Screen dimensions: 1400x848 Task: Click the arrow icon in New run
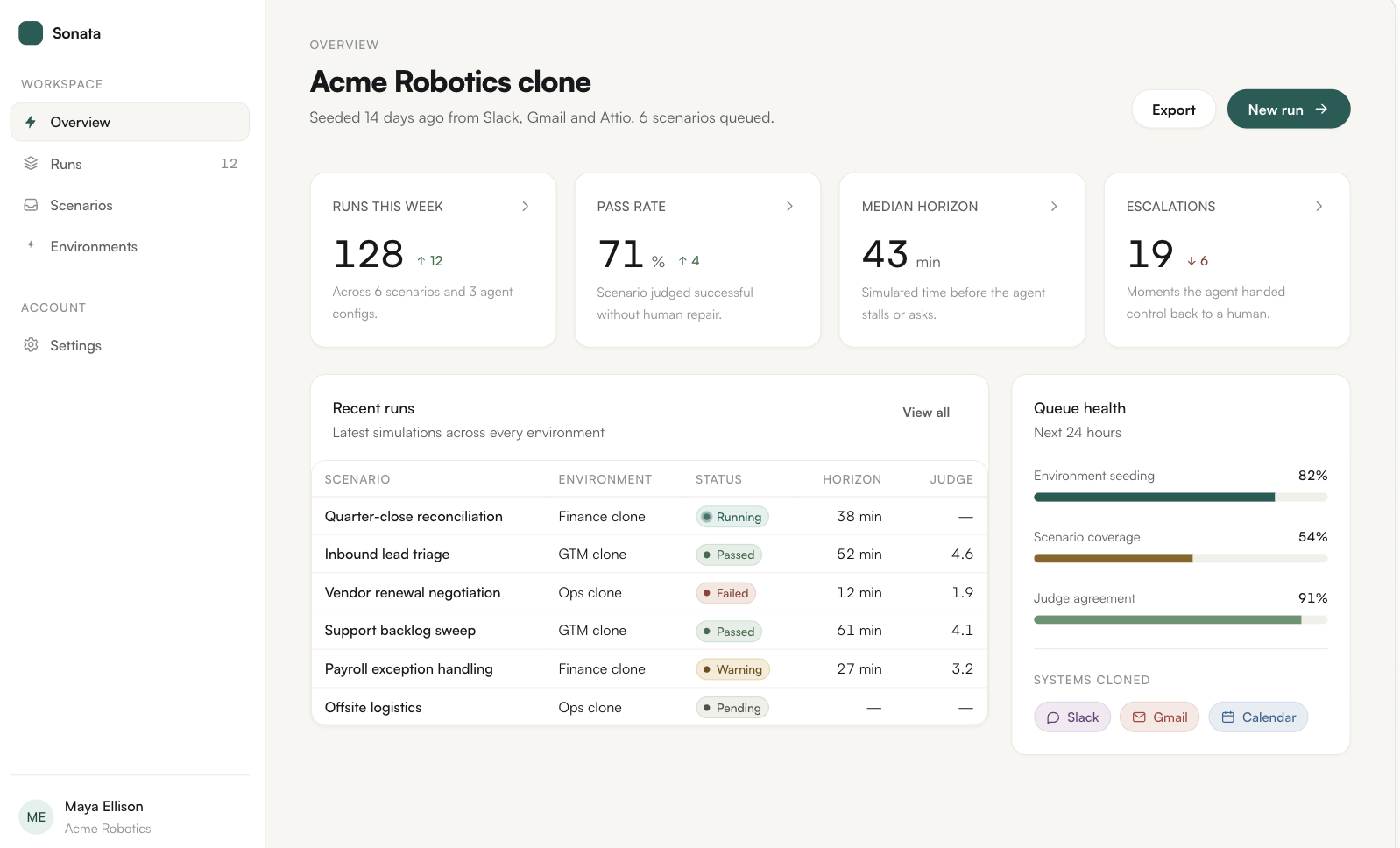1321,109
